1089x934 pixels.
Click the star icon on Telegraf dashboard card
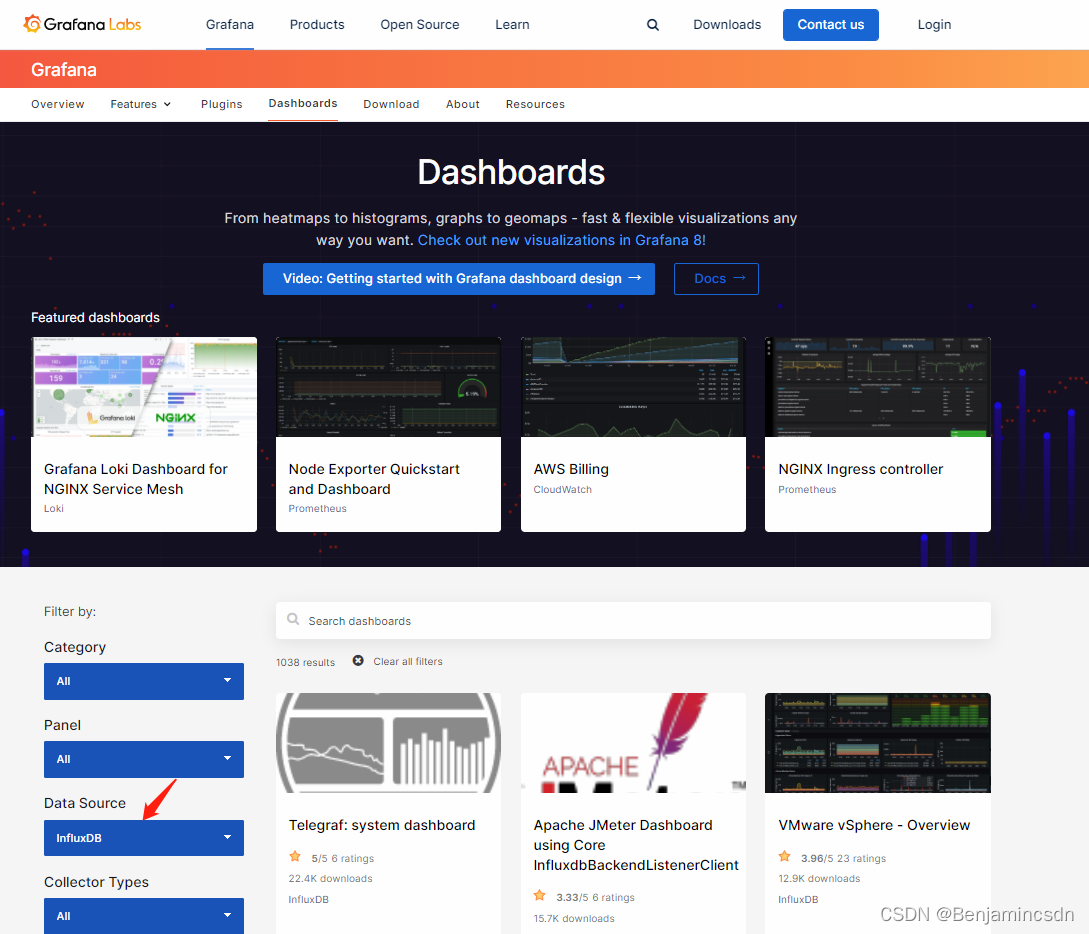pos(295,857)
